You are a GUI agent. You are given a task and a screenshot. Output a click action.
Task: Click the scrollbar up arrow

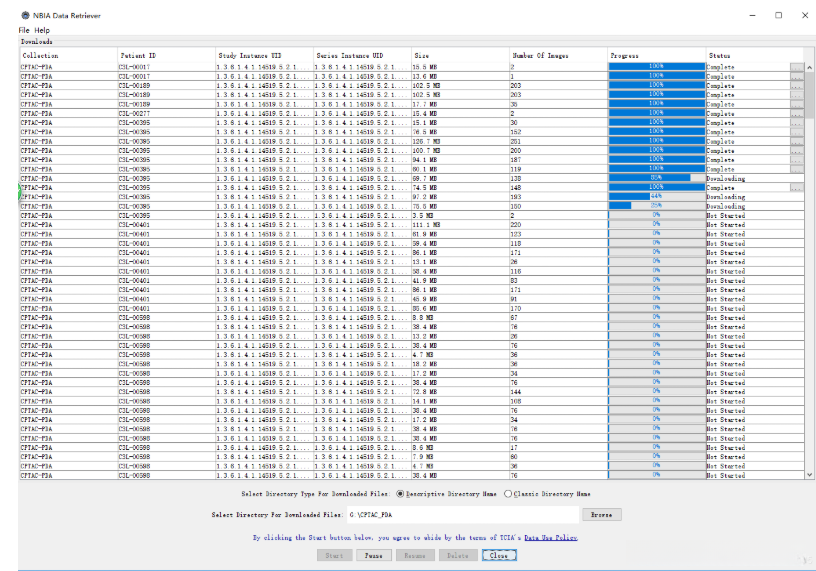coord(809,68)
